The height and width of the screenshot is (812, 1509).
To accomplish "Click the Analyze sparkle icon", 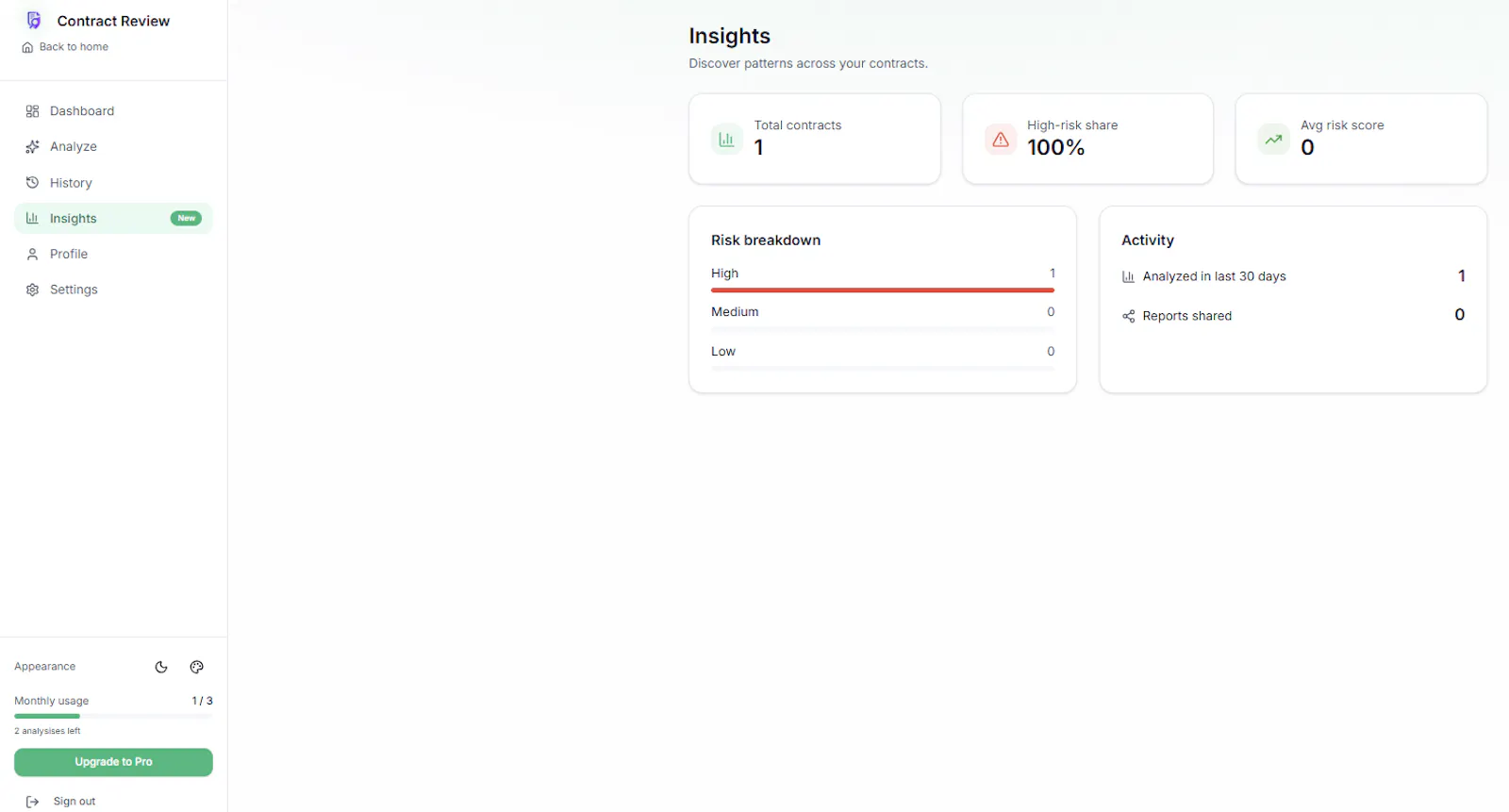I will point(32,147).
